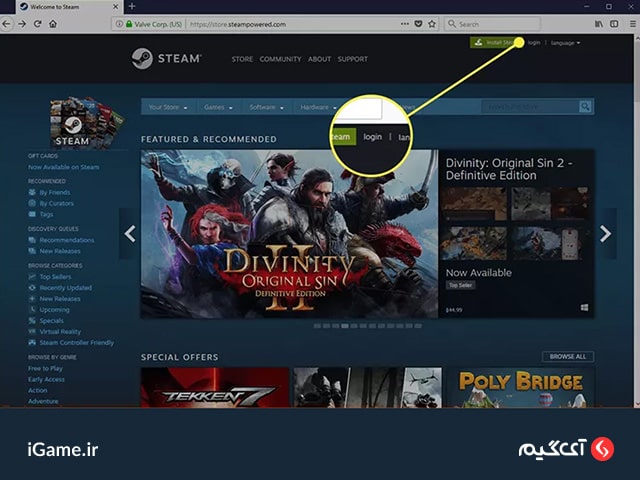This screenshot has width=640, height=480.
Task: Click the Divinity: Original Sin 2 title text
Action: pos(509,169)
